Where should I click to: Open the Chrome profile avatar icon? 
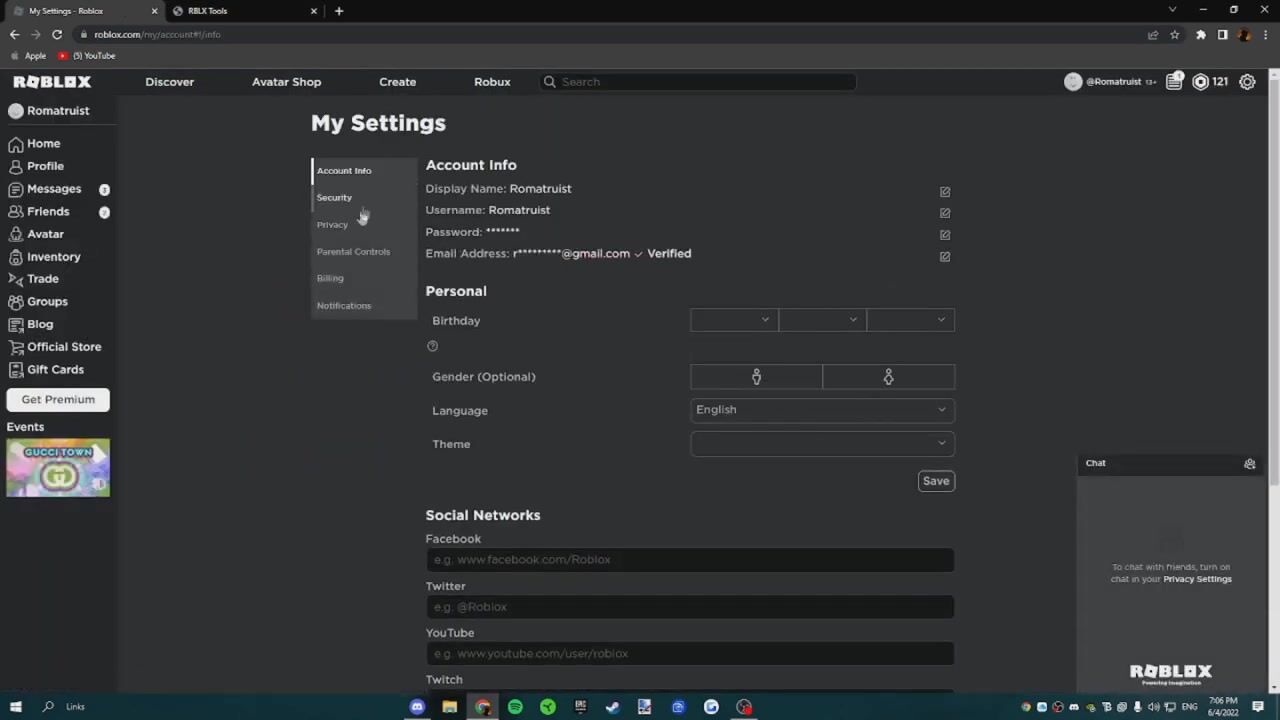point(1244,34)
